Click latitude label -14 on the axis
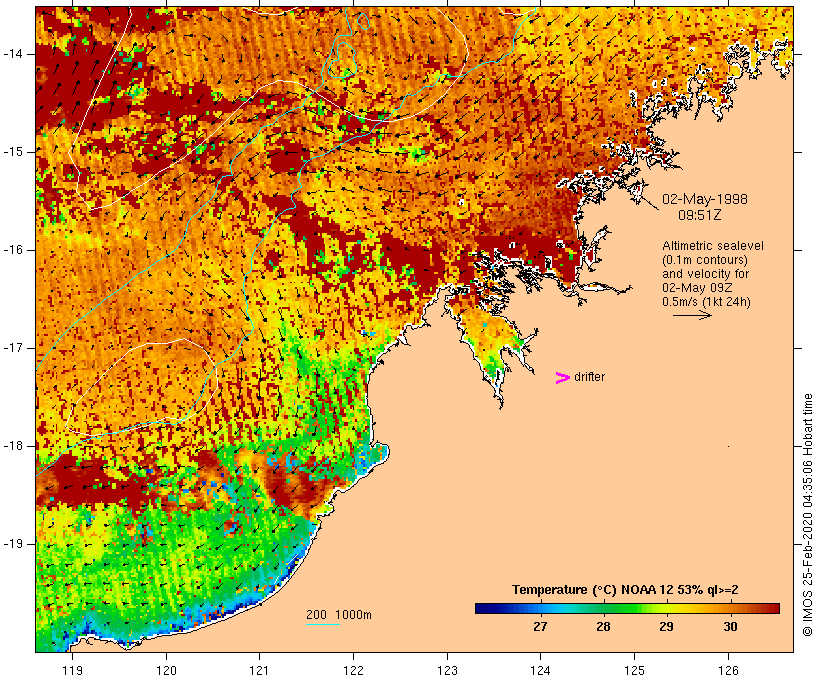This screenshot has width=820, height=680. coord(13,54)
